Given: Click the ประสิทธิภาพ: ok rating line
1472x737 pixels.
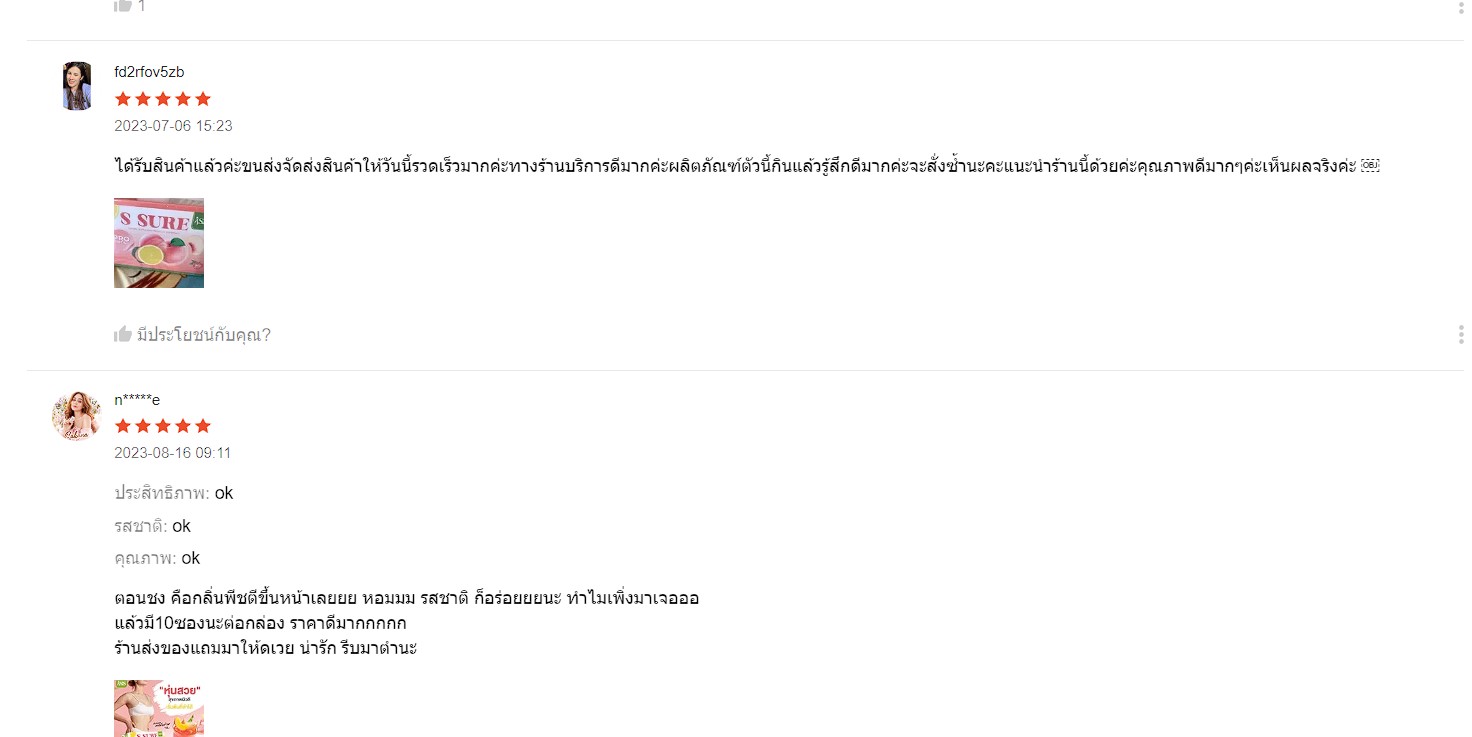Looking at the screenshot, I should tap(174, 493).
